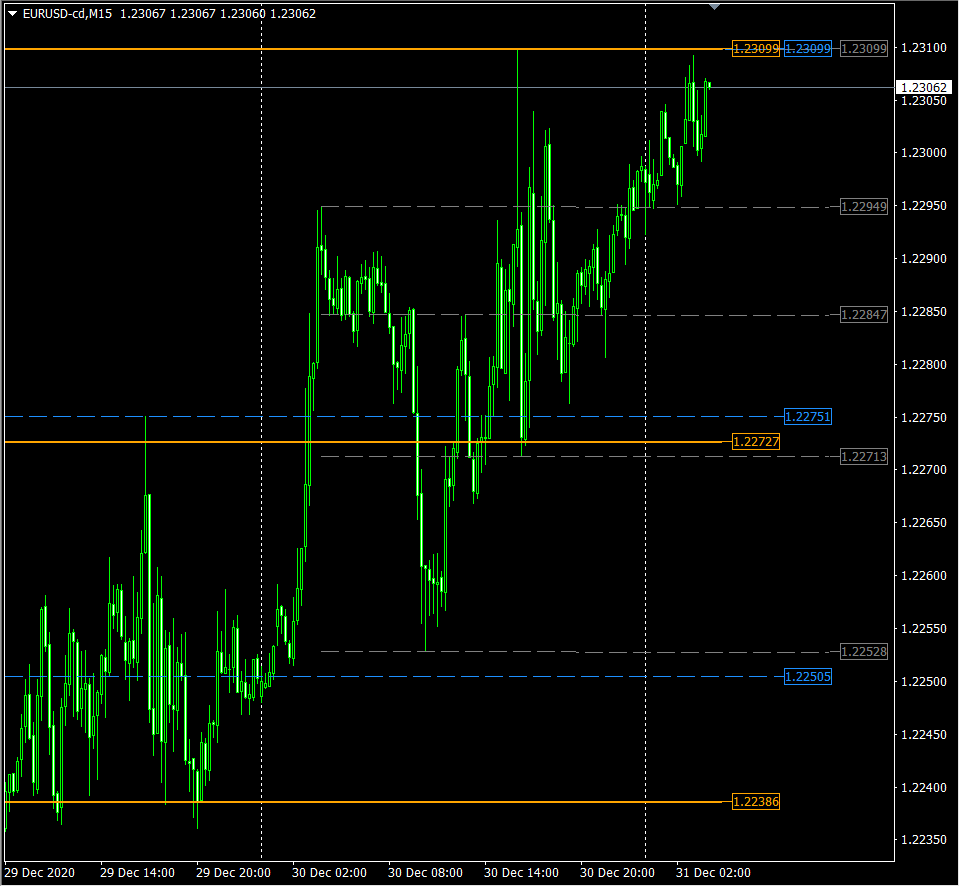960x887 pixels.
Task: Click the 29 Dec 14:00 time label
Action: click(x=137, y=874)
